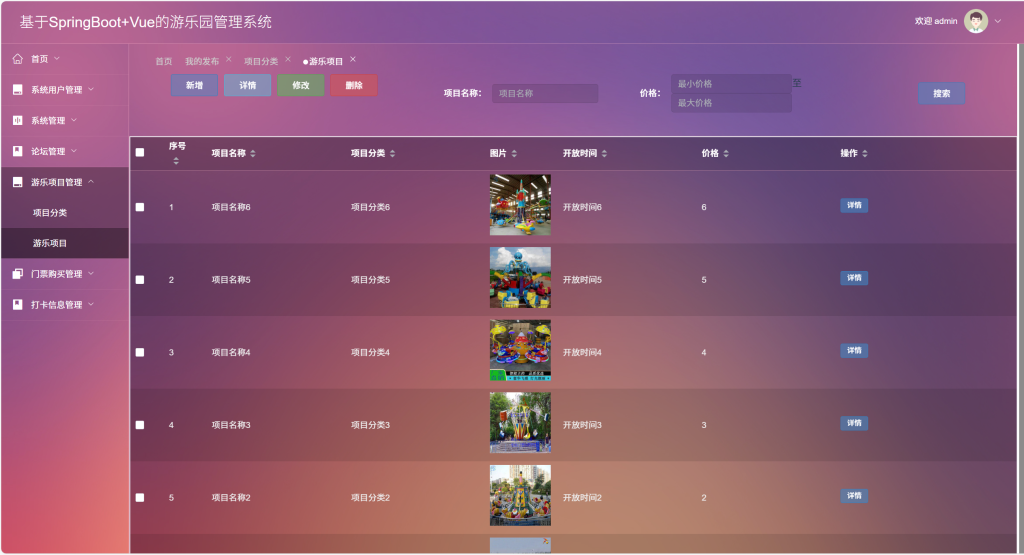Focus the 项目名称 search input
1024x555 pixels.
(545, 93)
